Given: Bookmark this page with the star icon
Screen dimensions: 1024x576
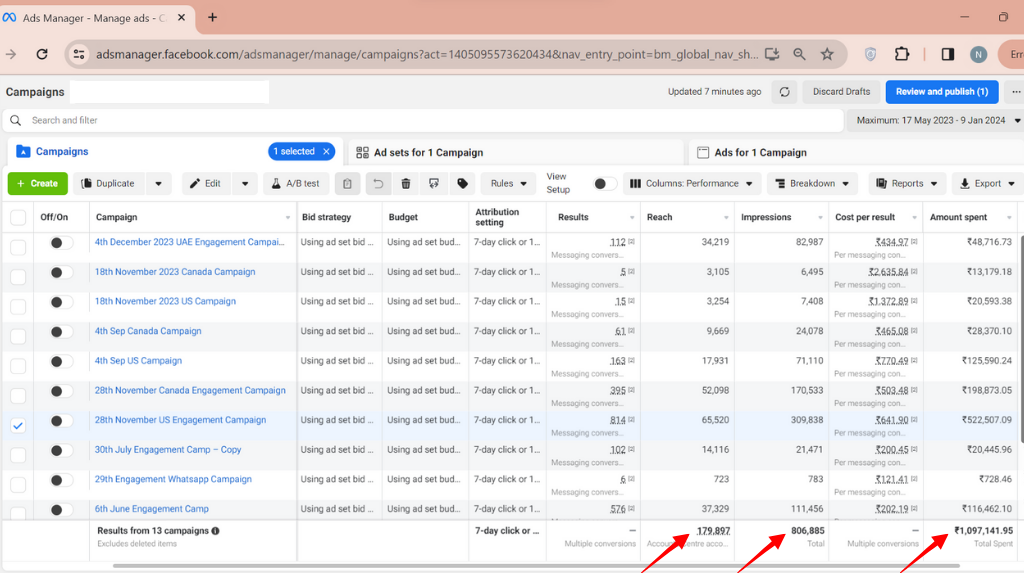Looking at the screenshot, I should (827, 54).
